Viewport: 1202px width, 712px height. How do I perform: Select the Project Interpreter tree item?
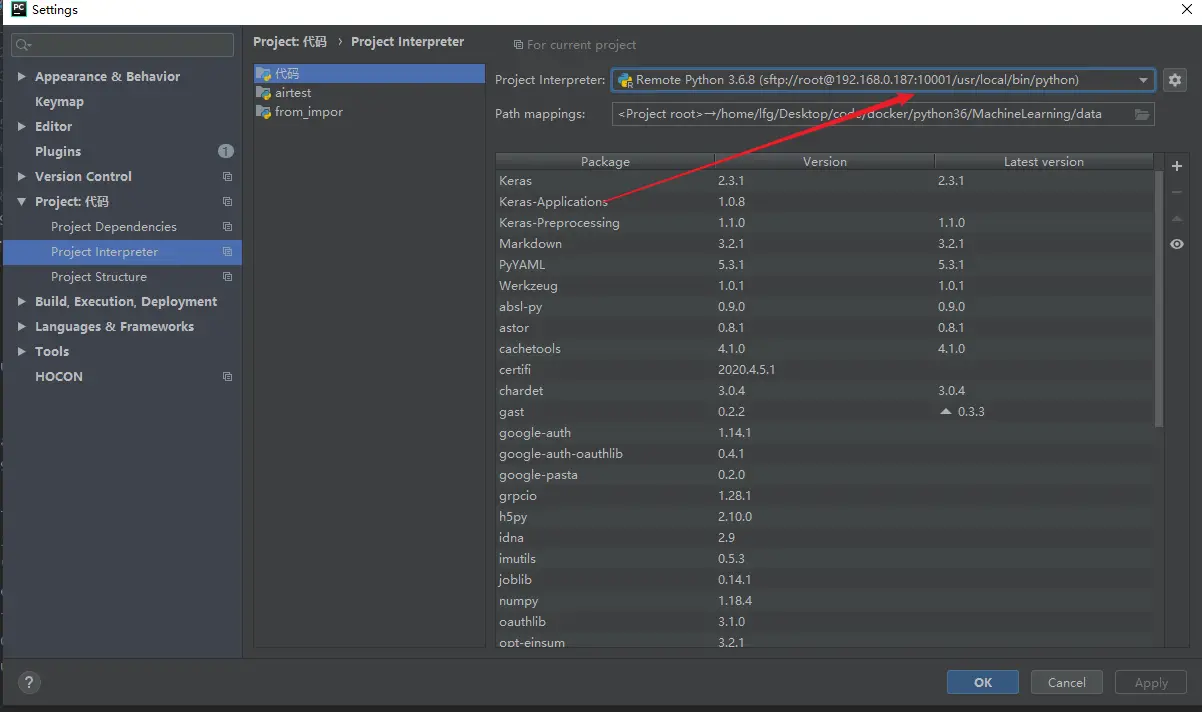pyautogui.click(x=122, y=252)
